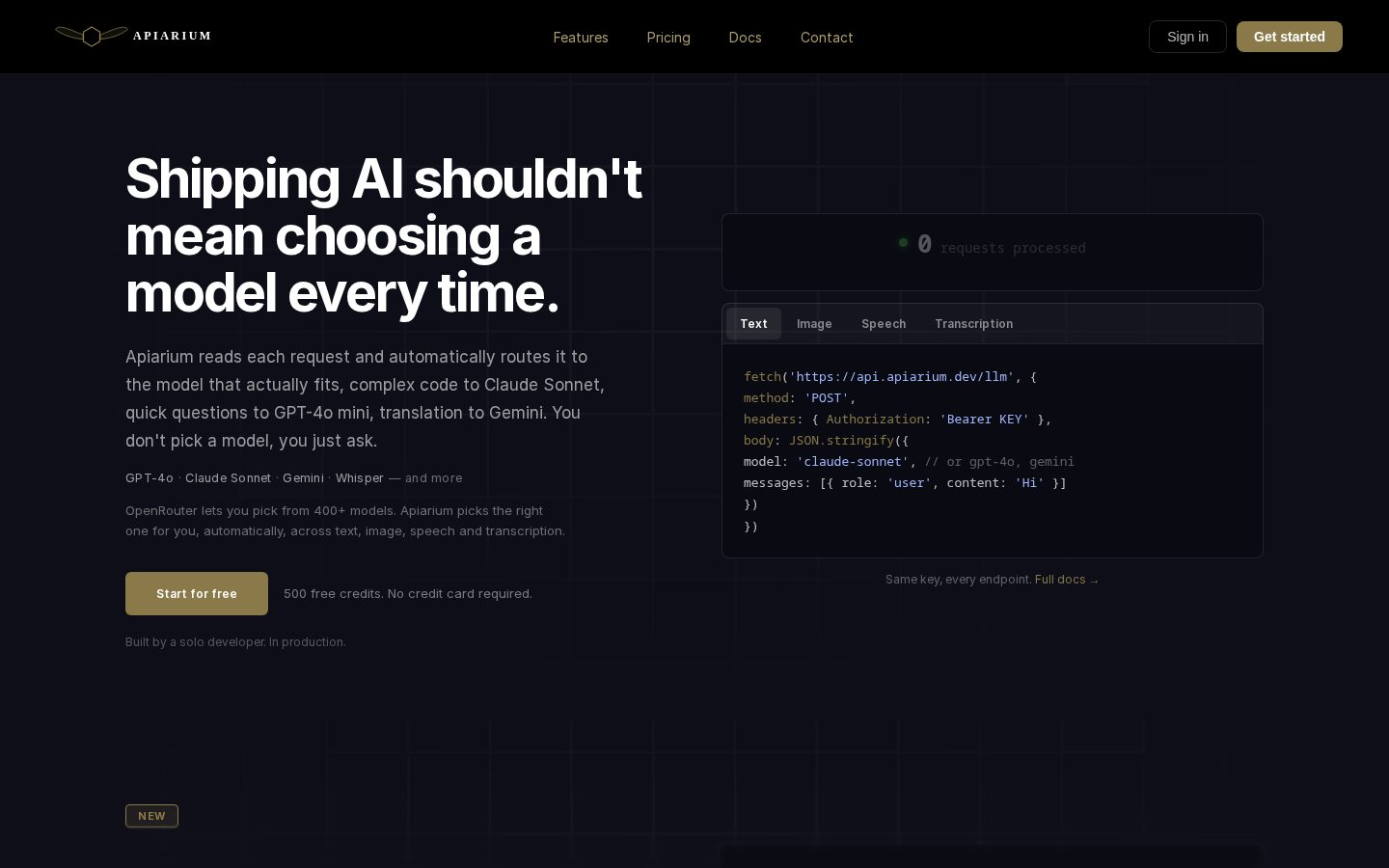The height and width of the screenshot is (868, 1389).
Task: Click the messages role 'user' code line
Action: coord(905,483)
